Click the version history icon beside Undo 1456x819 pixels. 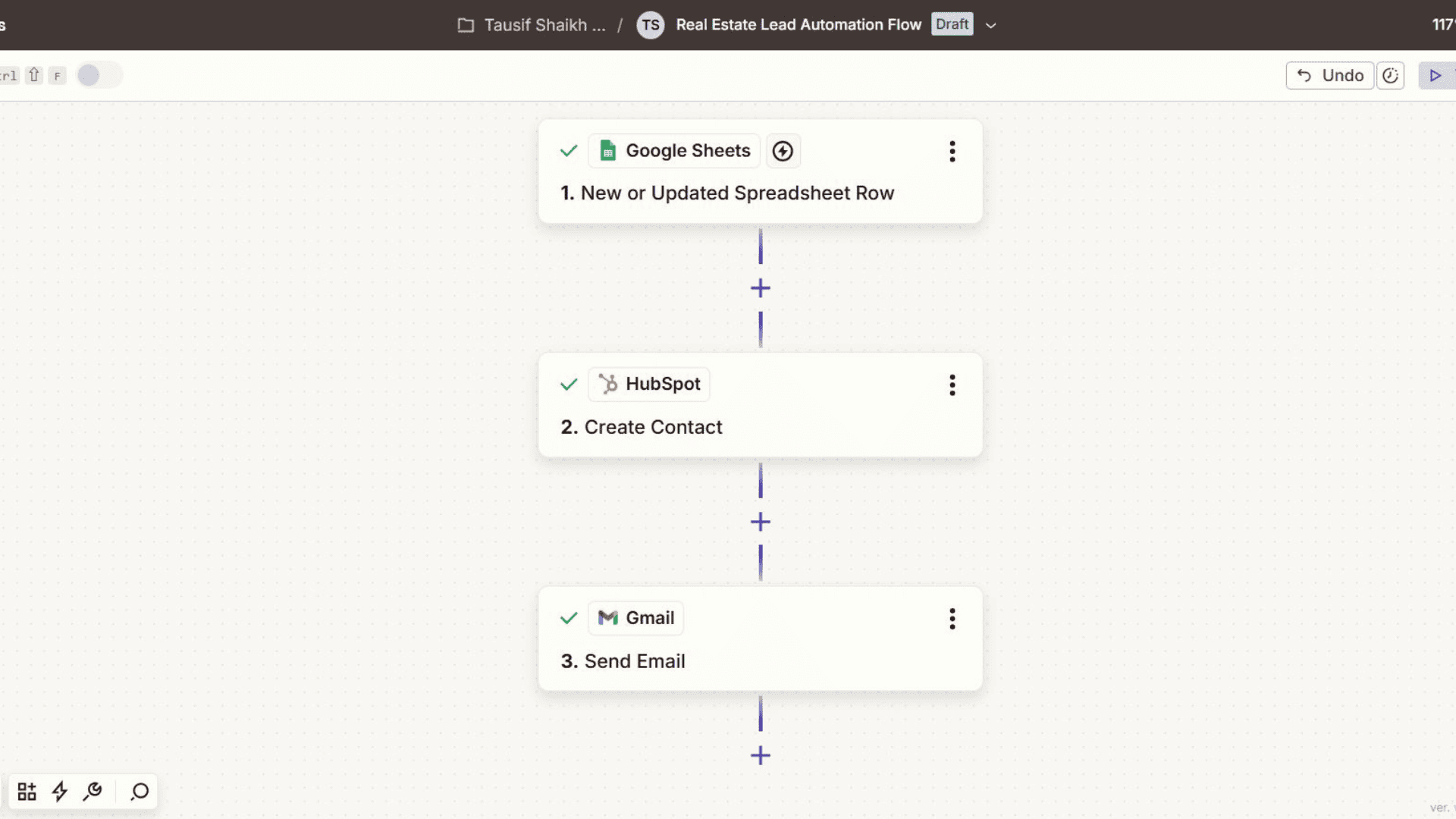pyautogui.click(x=1391, y=75)
